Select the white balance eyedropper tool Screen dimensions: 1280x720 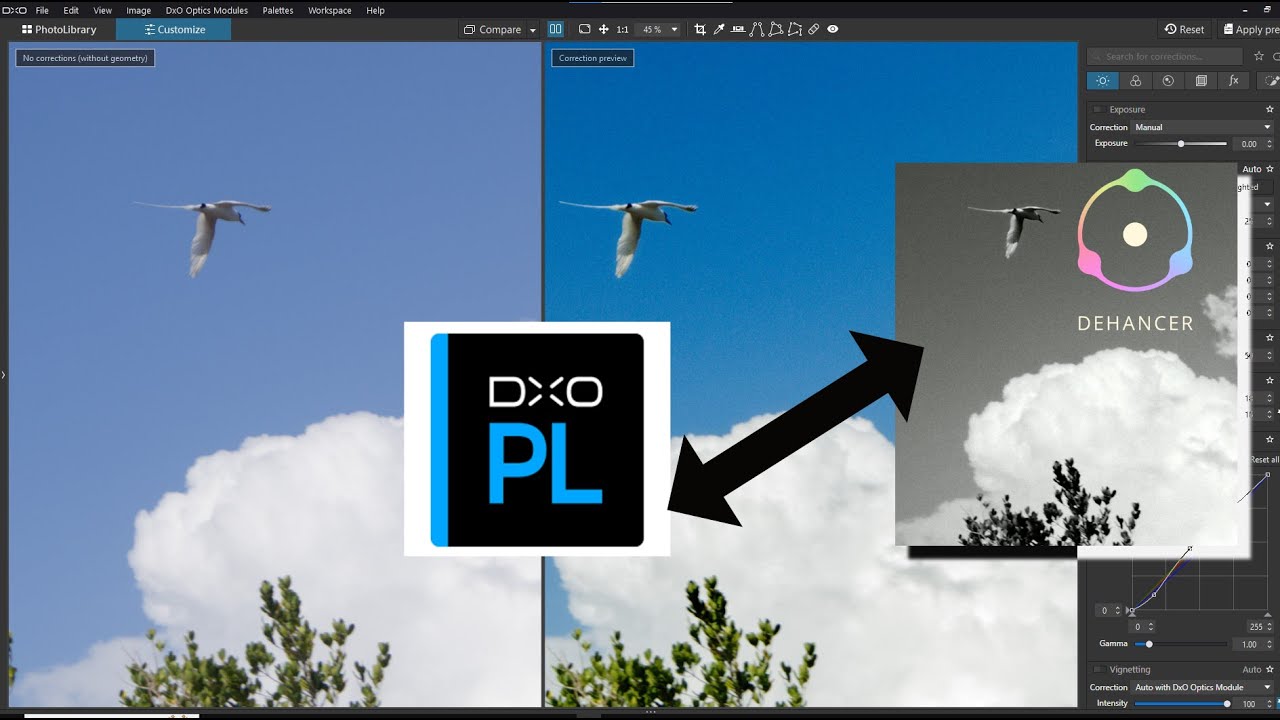tap(719, 29)
